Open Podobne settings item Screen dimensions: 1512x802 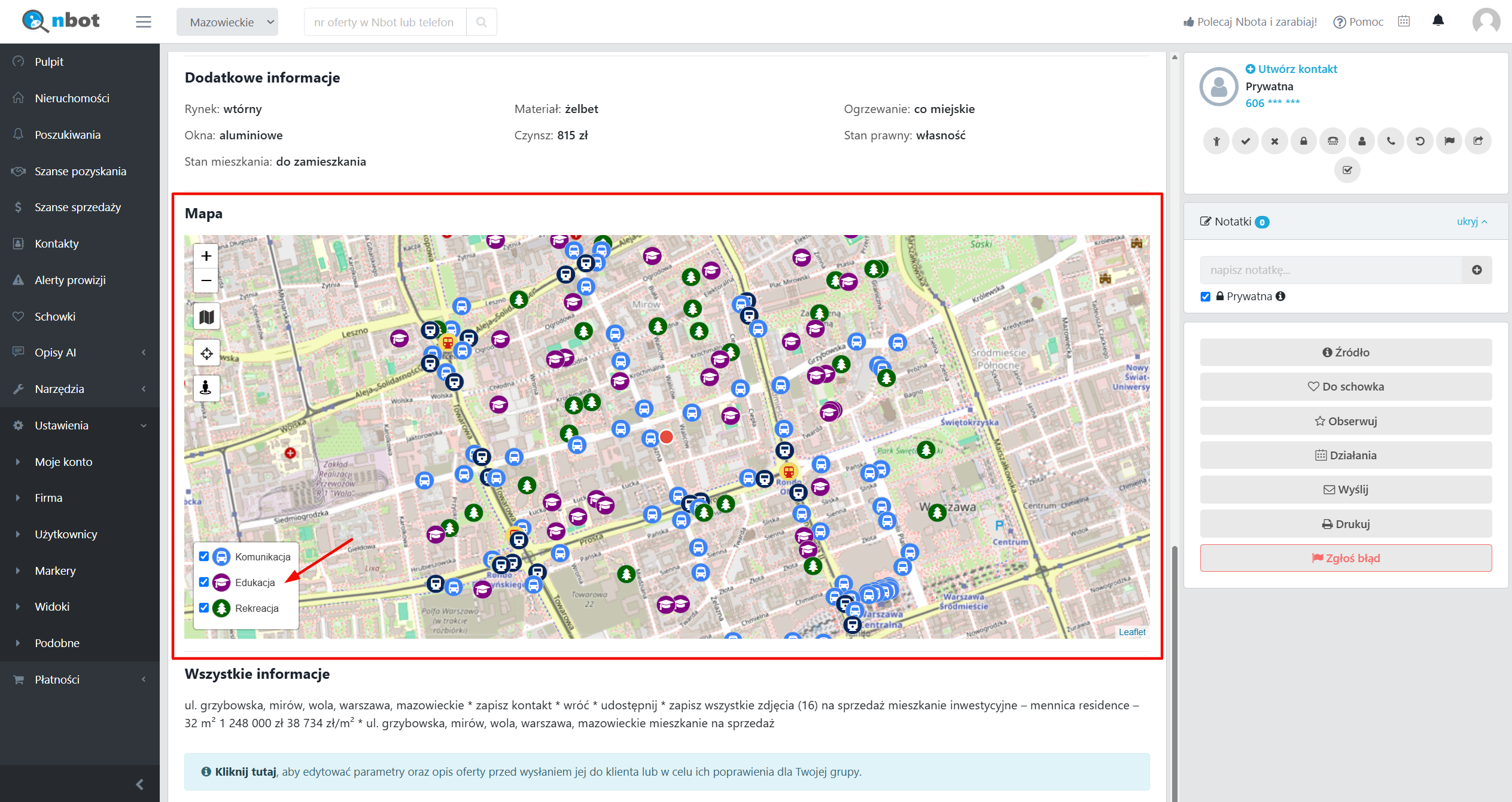[x=80, y=643]
